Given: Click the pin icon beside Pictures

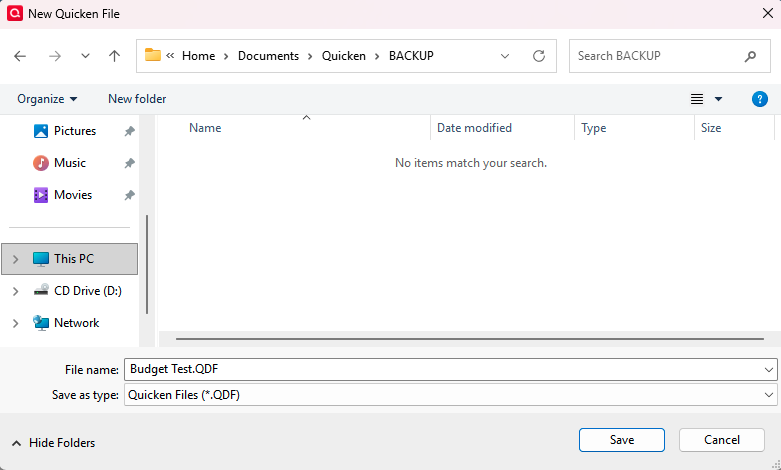Looking at the screenshot, I should tap(130, 131).
